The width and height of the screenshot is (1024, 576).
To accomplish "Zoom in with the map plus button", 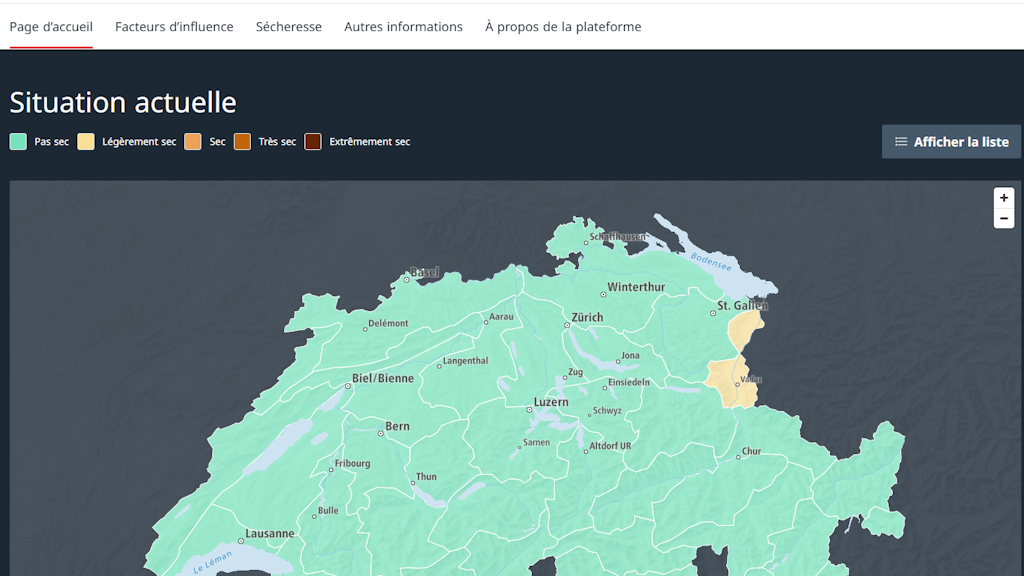I will (x=1003, y=198).
